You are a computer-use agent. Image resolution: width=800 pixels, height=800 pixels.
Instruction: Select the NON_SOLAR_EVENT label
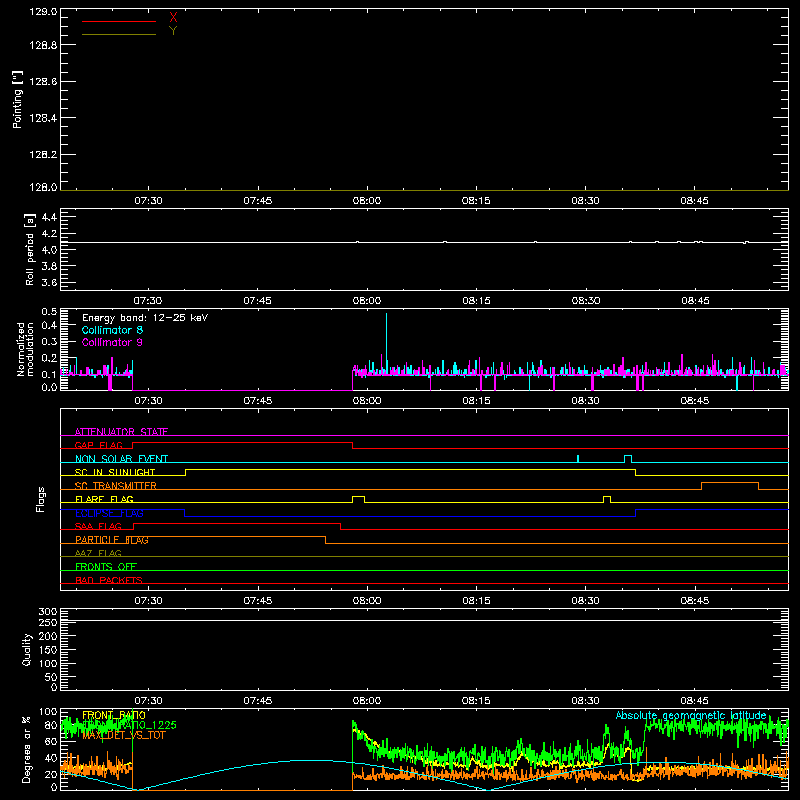click(121, 459)
